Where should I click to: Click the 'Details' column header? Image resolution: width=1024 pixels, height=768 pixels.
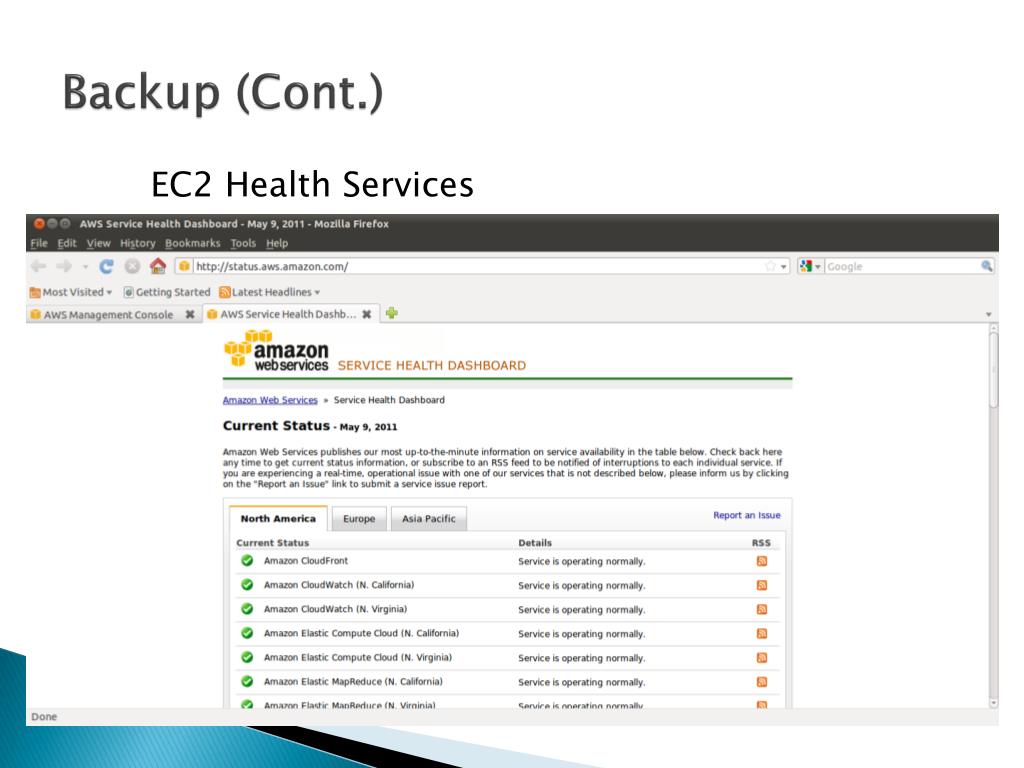point(535,543)
